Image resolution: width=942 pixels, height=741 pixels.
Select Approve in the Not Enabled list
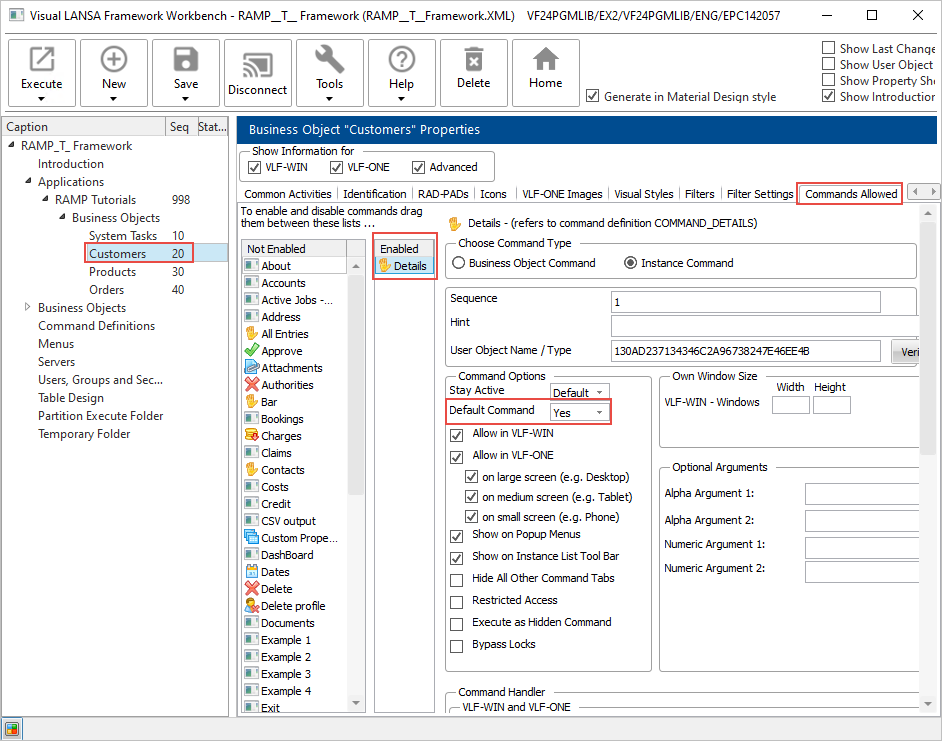pyautogui.click(x=281, y=351)
